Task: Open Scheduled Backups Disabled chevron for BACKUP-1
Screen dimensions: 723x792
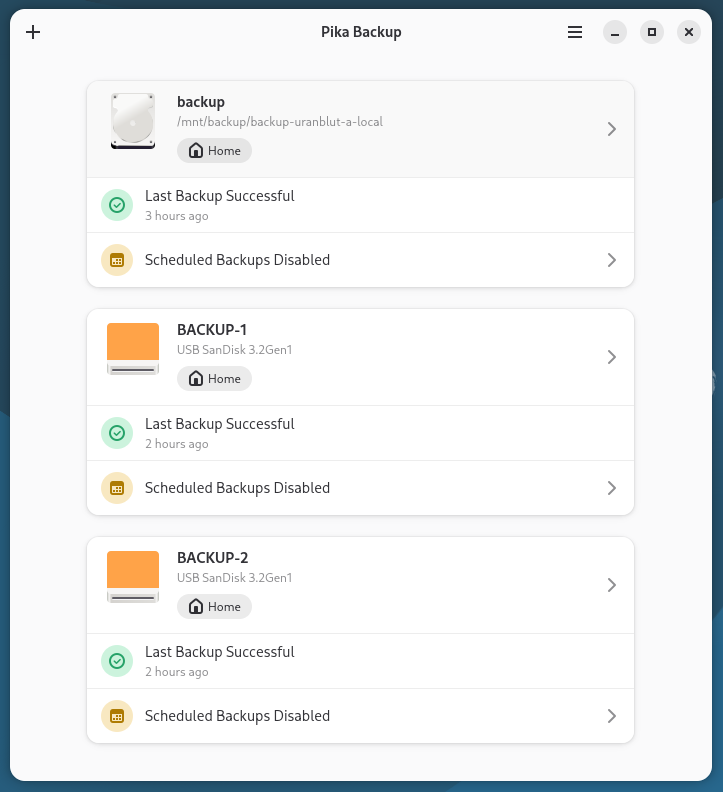Action: pos(611,488)
